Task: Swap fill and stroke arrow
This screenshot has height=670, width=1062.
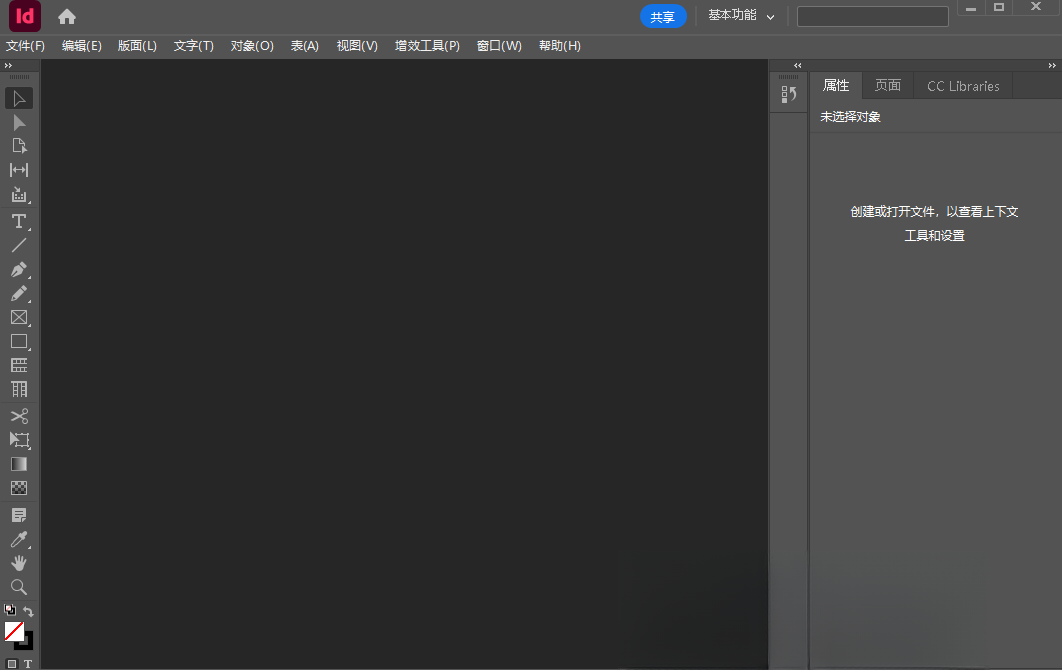Action: pos(28,611)
